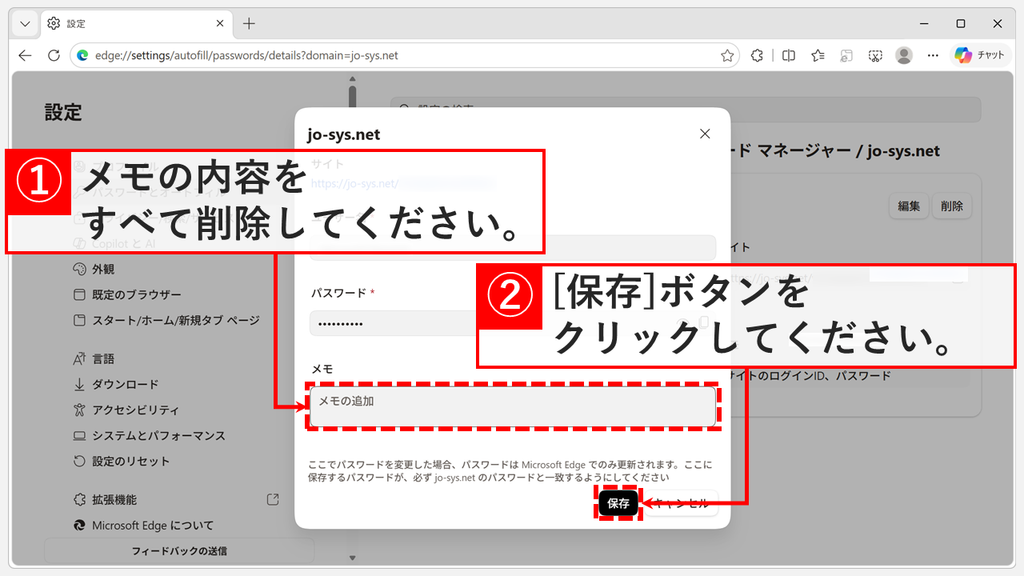Screen dimensions: 1024x576
Task: Click the アクセシビリティ icon in sidebar
Action: point(79,409)
